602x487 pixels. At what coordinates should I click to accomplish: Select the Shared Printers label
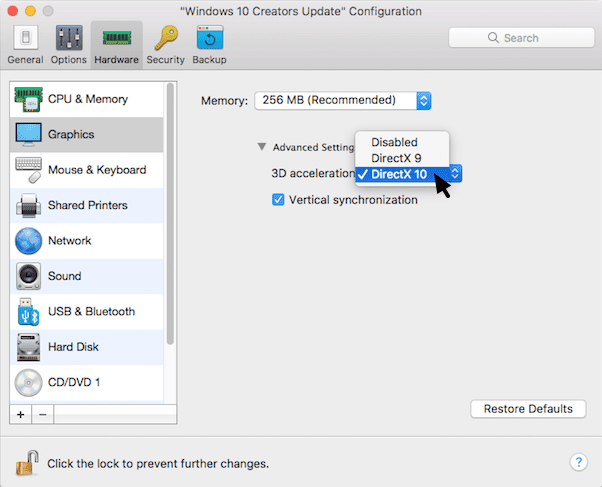pos(88,205)
